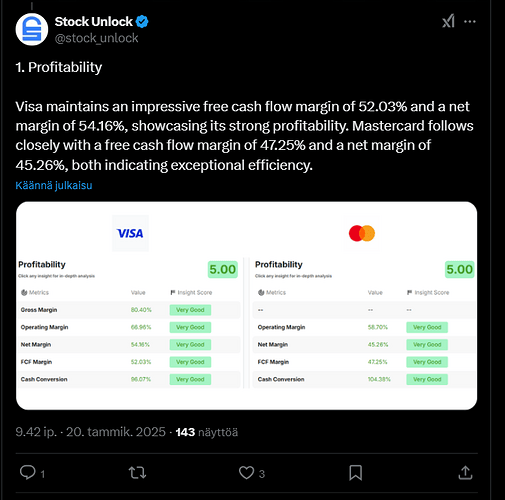Image resolution: width=505 pixels, height=500 pixels.
Task: Open the Grok xAI icon on post
Action: point(448,22)
